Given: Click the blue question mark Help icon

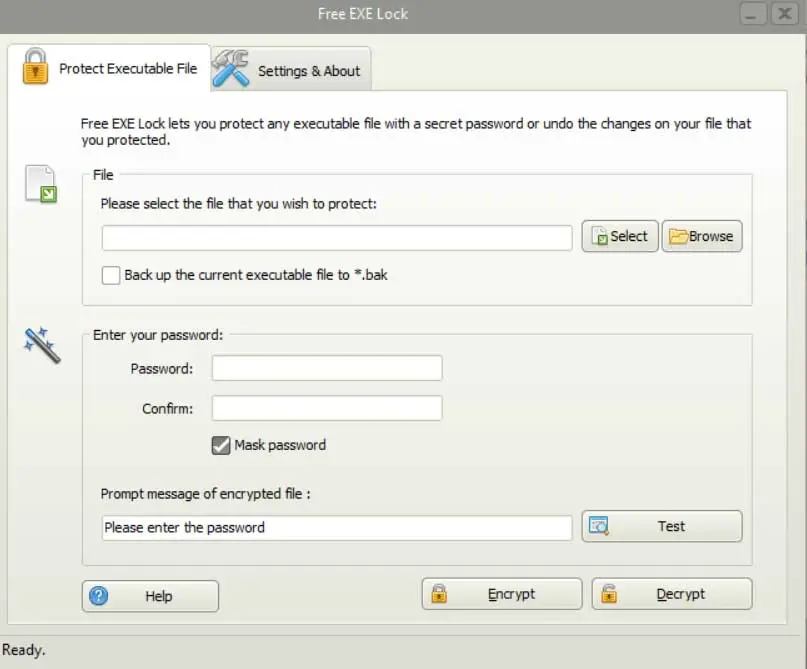Looking at the screenshot, I should coord(99,596).
